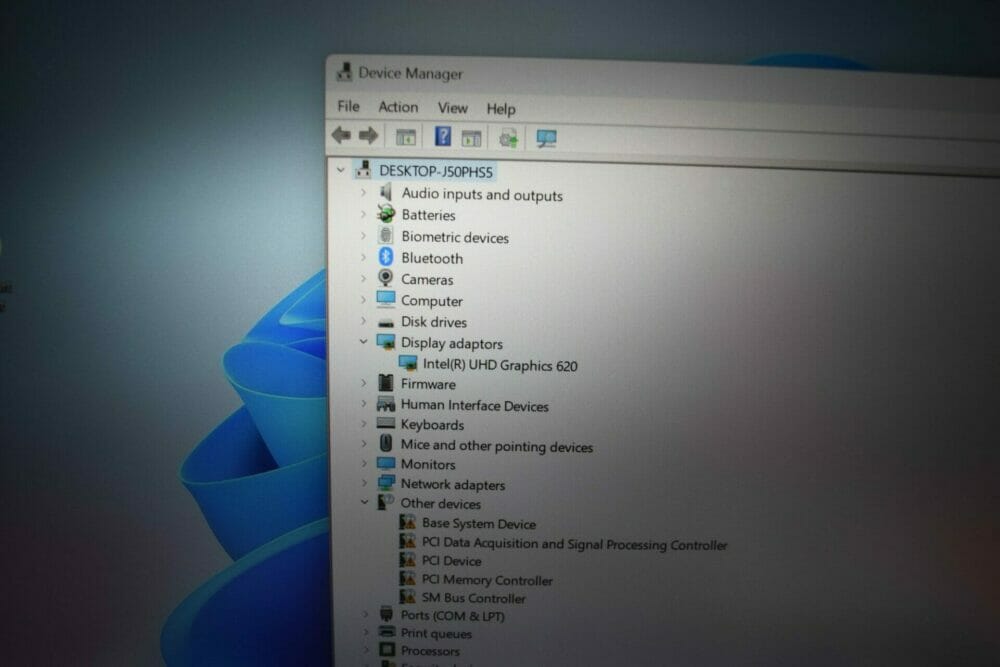
Task: Click the Device Manager title bar icon
Action: click(x=344, y=71)
